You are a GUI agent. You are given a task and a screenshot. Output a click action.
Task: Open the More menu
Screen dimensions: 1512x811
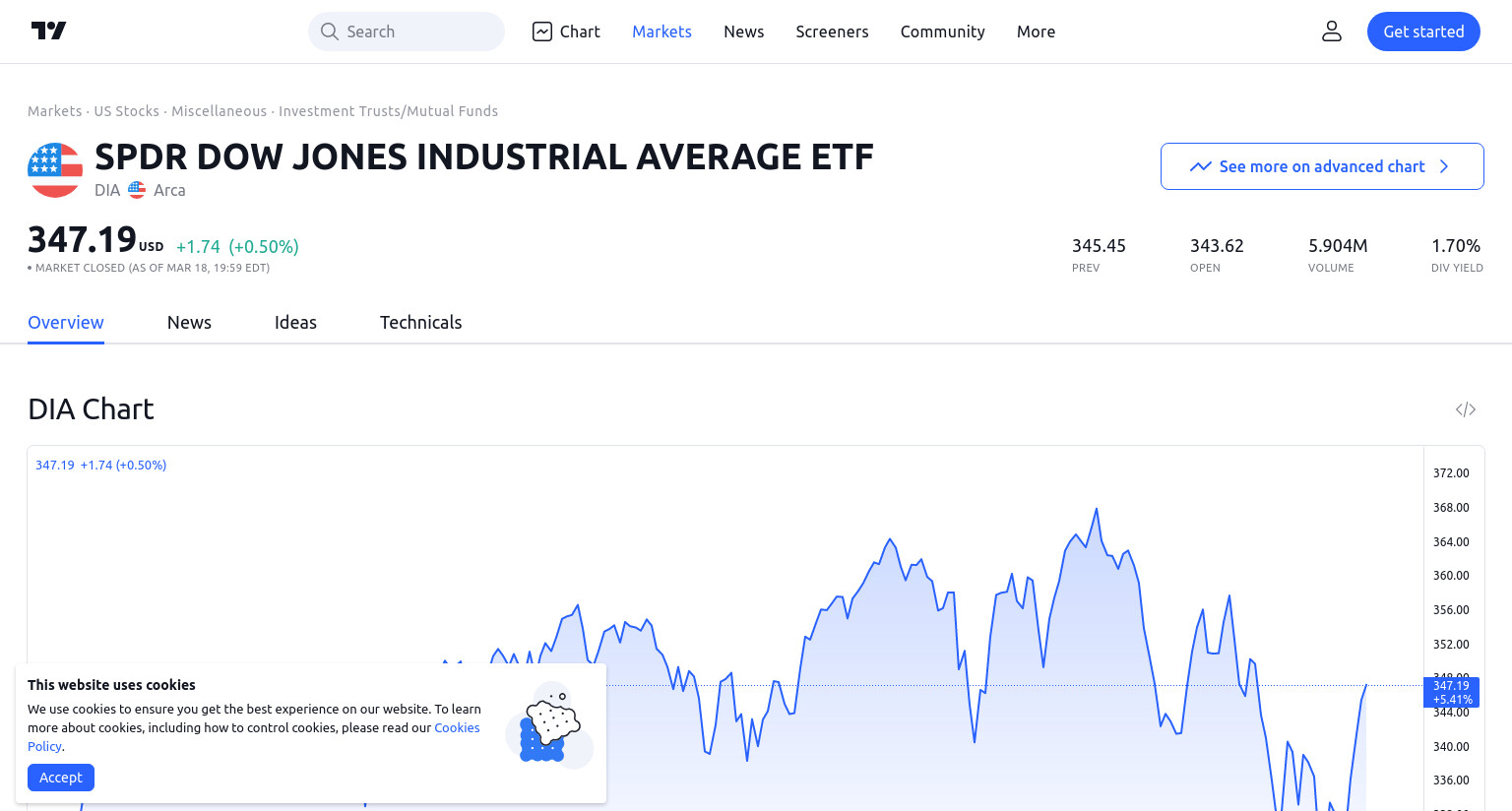pyautogui.click(x=1037, y=31)
